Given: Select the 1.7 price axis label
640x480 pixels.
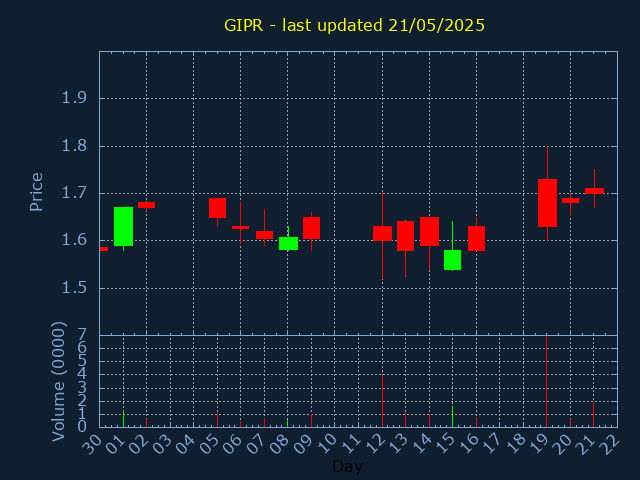Looking at the screenshot, I should 74,193.
